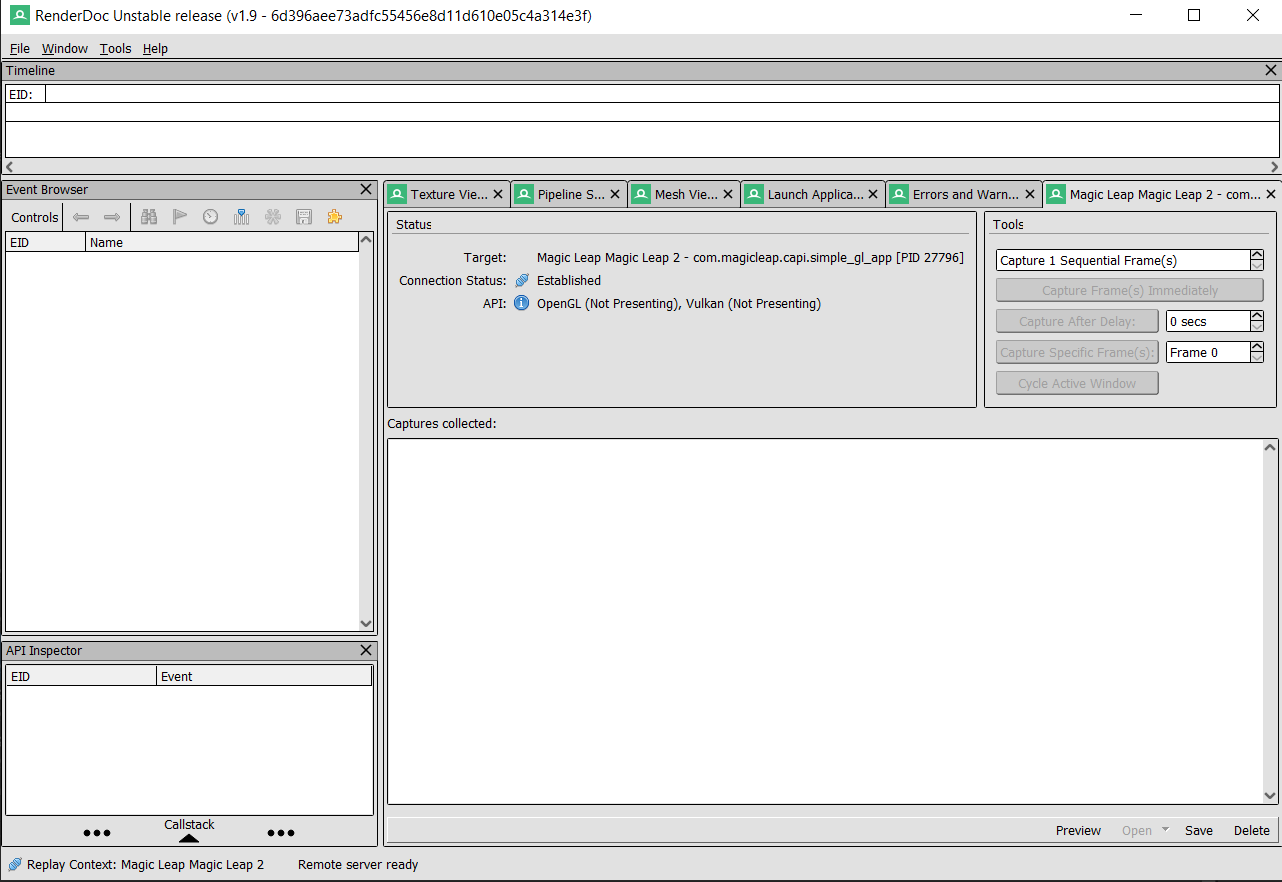Decrease capture delay seconds stepper
This screenshot has width=1282, height=882.
[1257, 326]
